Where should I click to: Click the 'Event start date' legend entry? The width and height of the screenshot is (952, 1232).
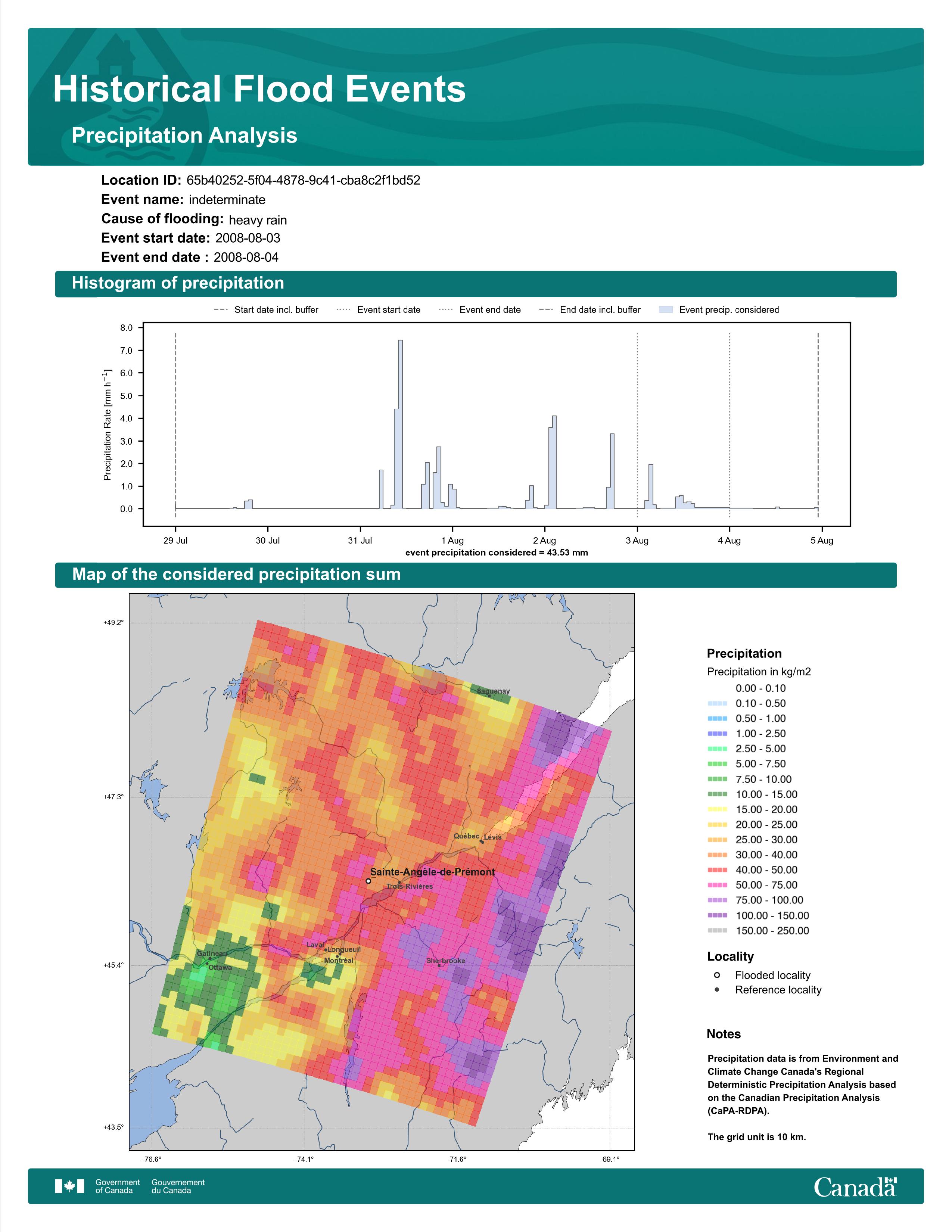379,310
